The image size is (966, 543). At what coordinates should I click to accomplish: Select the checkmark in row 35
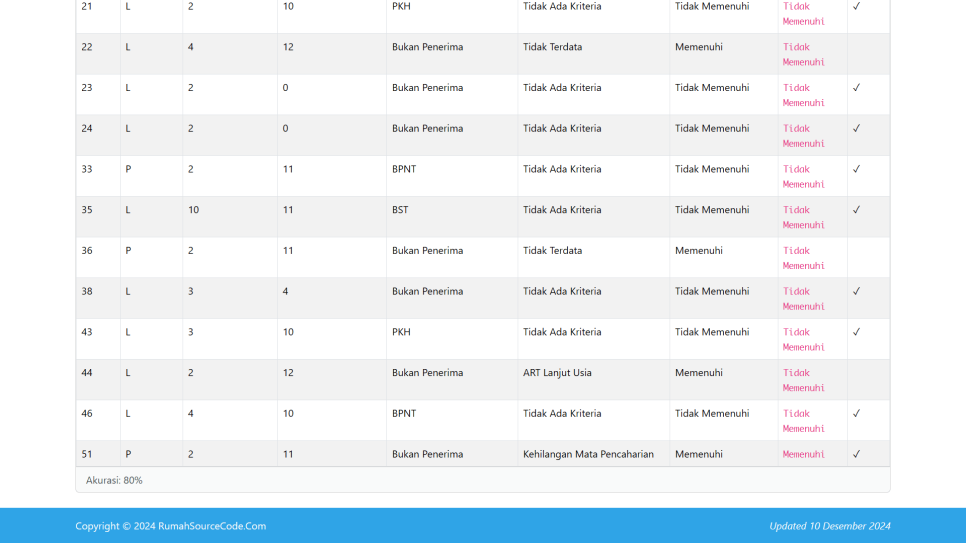click(856, 210)
